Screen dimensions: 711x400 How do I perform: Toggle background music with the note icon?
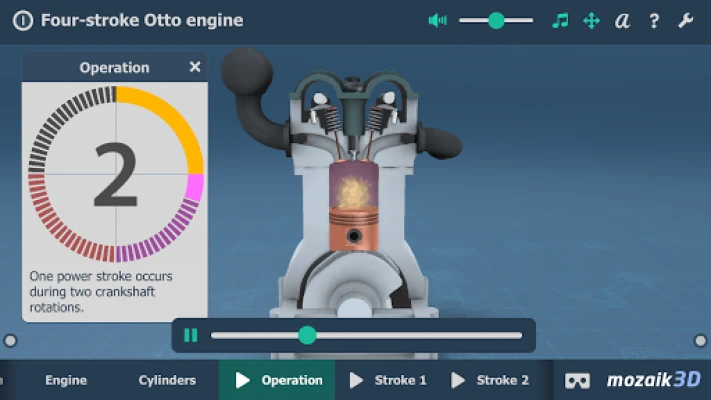[x=560, y=21]
